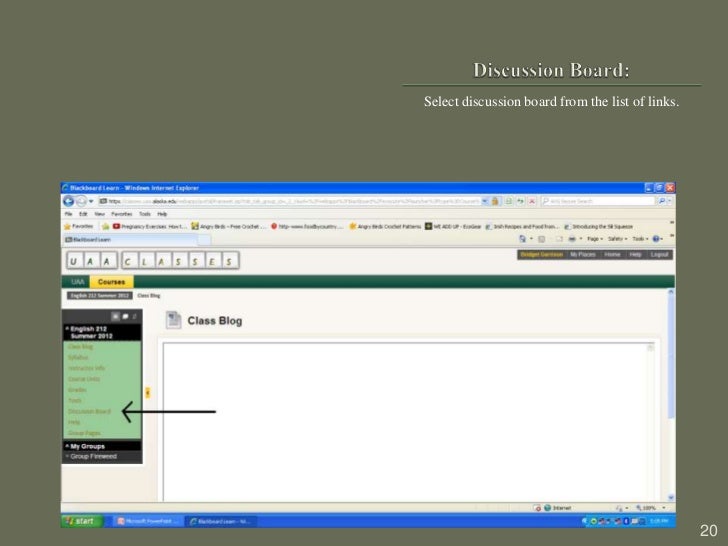Image resolution: width=728 pixels, height=546 pixels.
Task: Click Help in the Blackboard top bar
Action: click(635, 254)
